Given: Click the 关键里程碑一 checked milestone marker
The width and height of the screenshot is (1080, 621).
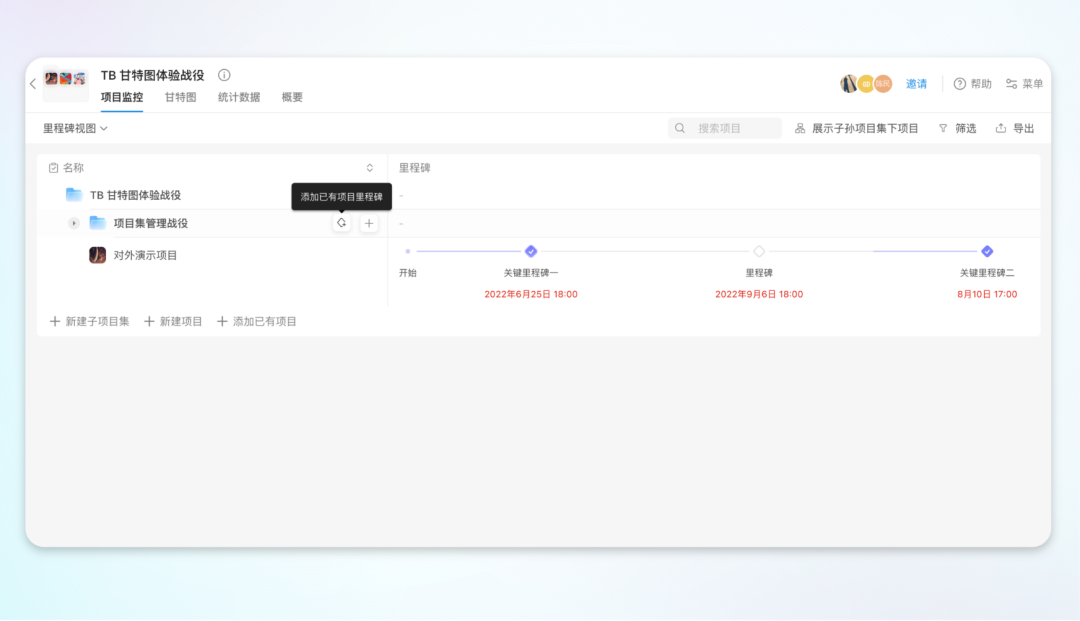Looking at the screenshot, I should coord(531,251).
